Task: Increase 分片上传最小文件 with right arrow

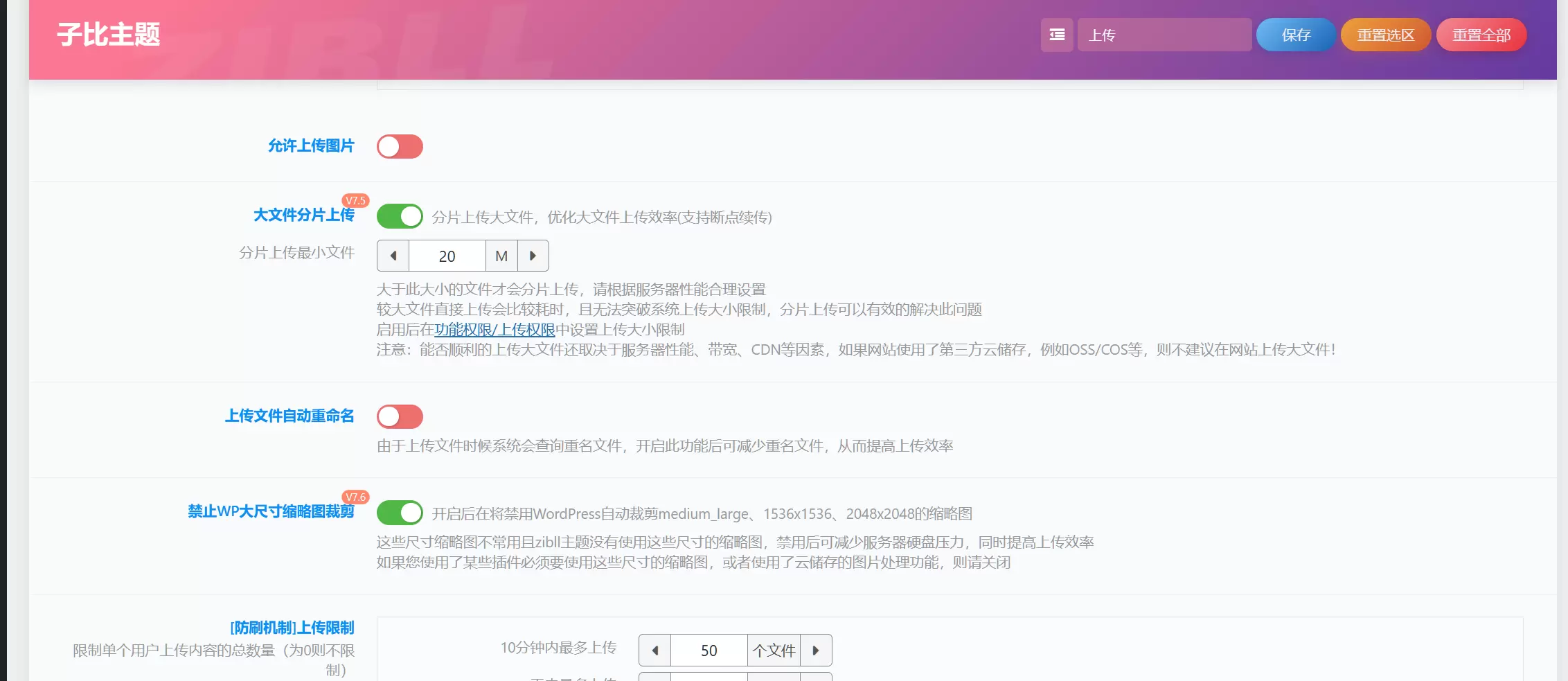Action: tap(533, 256)
